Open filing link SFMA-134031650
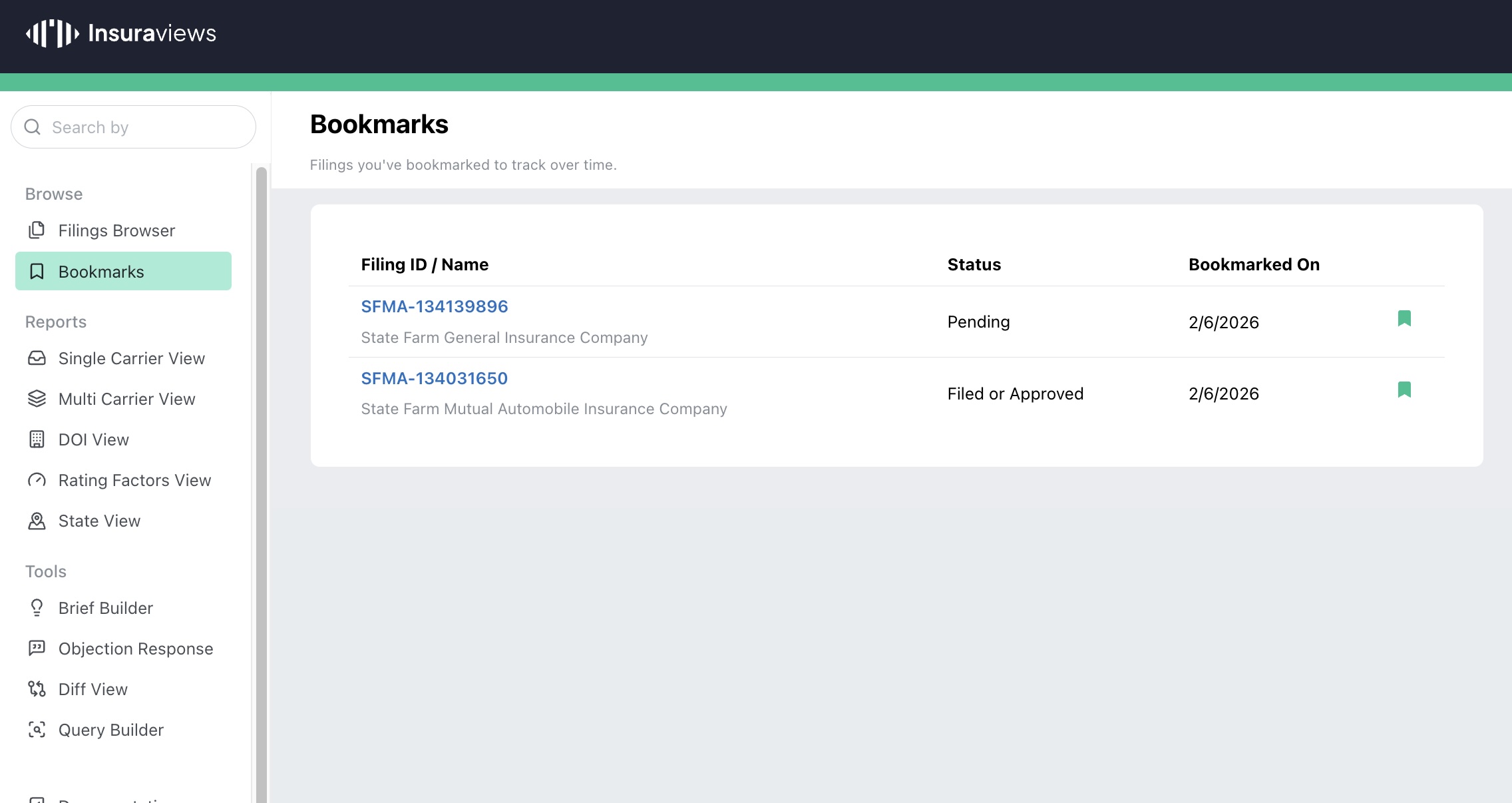 [434, 379]
